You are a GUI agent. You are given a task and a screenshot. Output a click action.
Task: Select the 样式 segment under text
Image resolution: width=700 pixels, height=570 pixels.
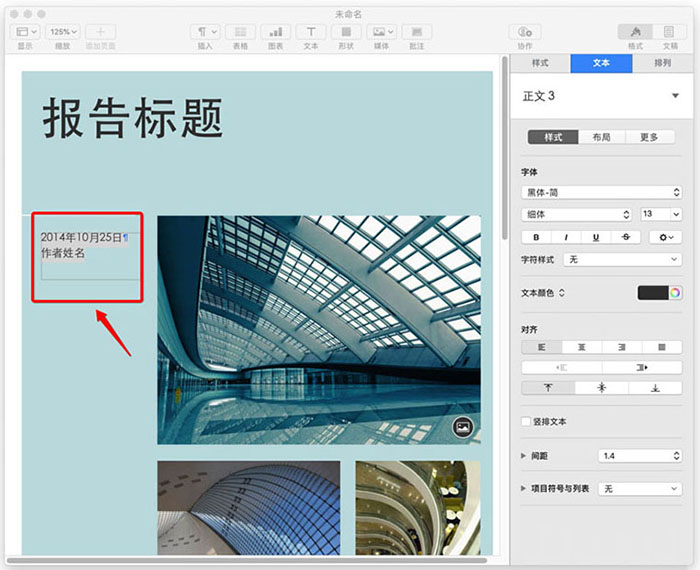coord(553,137)
